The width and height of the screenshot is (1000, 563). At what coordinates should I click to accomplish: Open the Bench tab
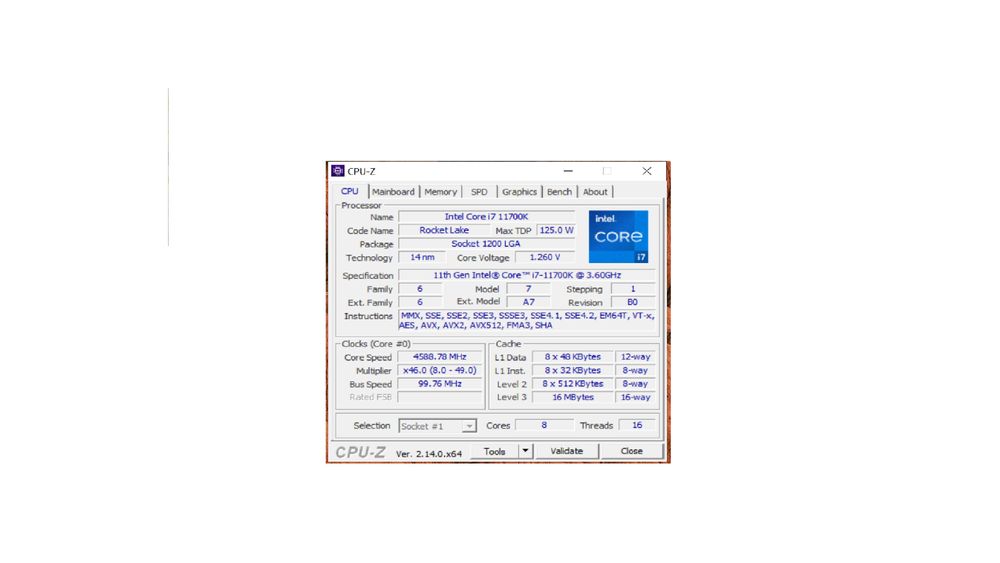coord(559,192)
